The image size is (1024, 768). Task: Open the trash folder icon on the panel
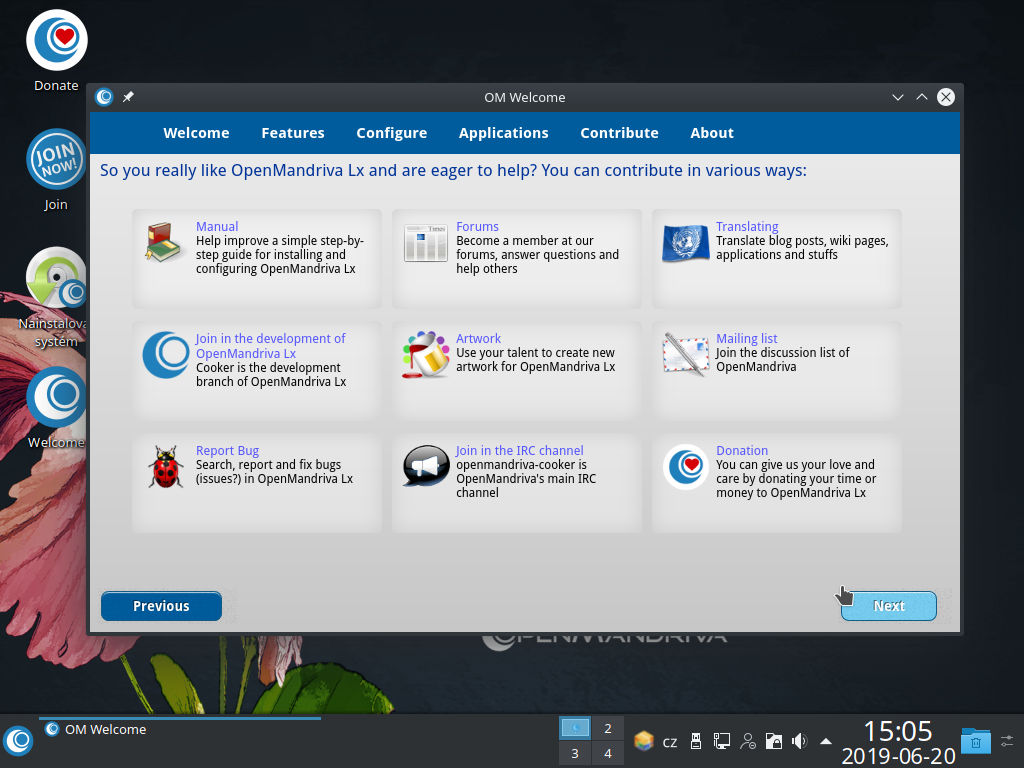[975, 741]
